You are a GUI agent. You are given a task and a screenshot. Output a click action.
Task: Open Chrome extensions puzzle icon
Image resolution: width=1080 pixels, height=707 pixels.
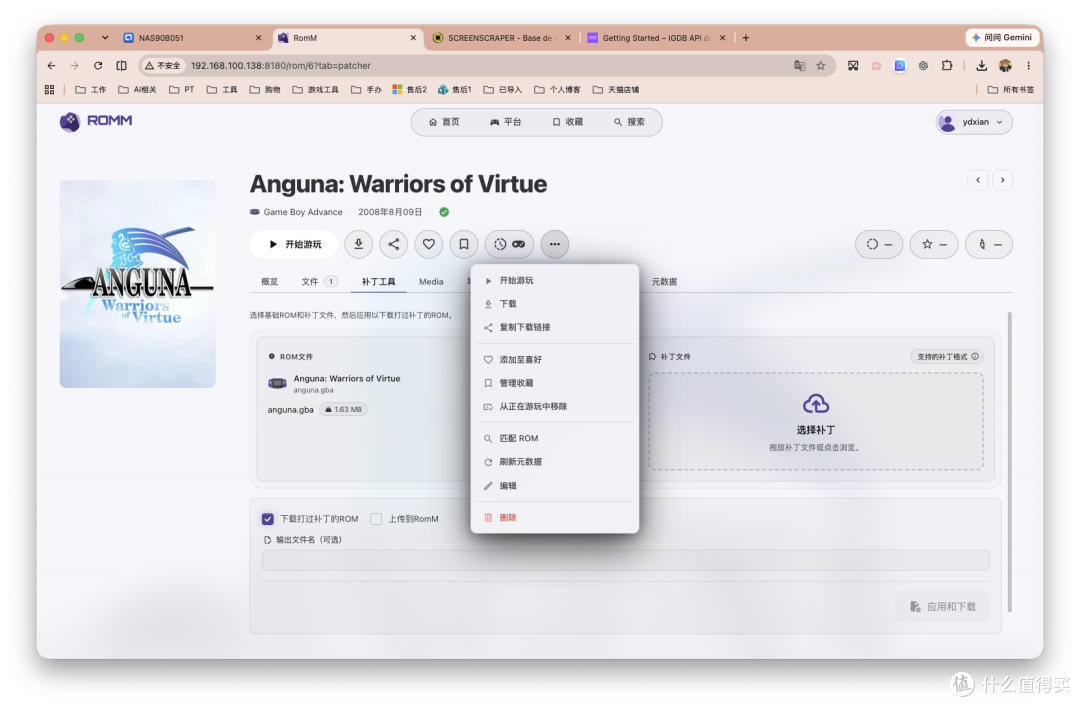pos(947,65)
